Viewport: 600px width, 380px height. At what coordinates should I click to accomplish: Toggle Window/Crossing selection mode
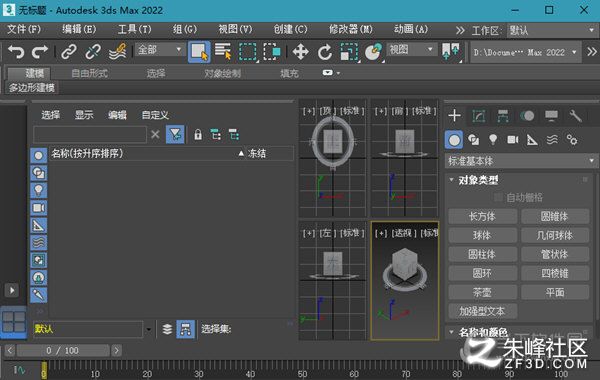coord(272,52)
